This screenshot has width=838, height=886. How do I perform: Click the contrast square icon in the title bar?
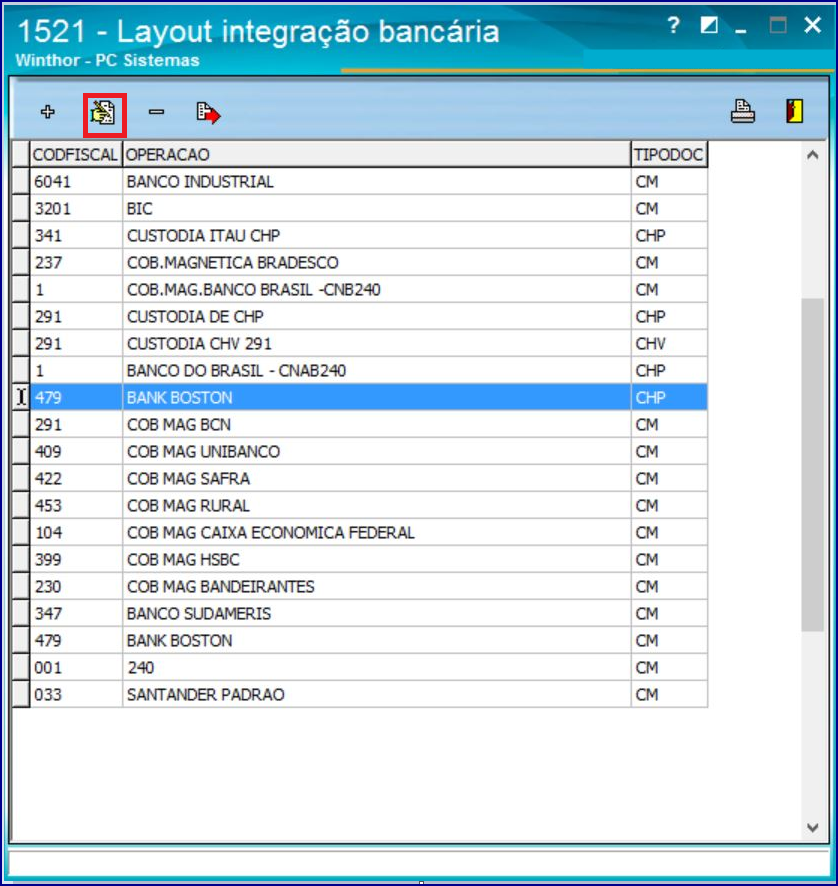coord(709,25)
